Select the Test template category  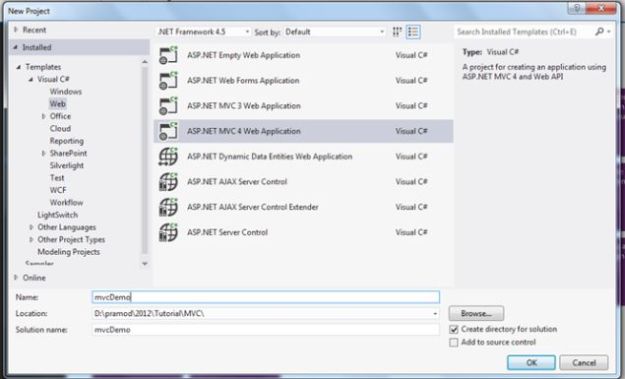pyautogui.click(x=57, y=178)
